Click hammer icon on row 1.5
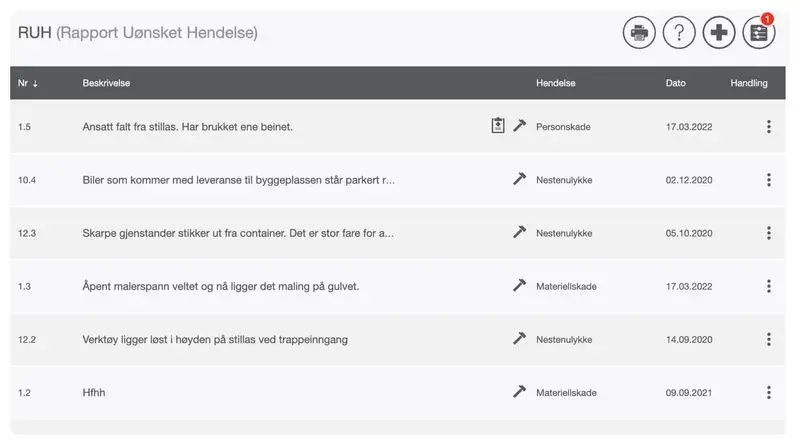Screen dimensions: 800x445 pos(519,126)
